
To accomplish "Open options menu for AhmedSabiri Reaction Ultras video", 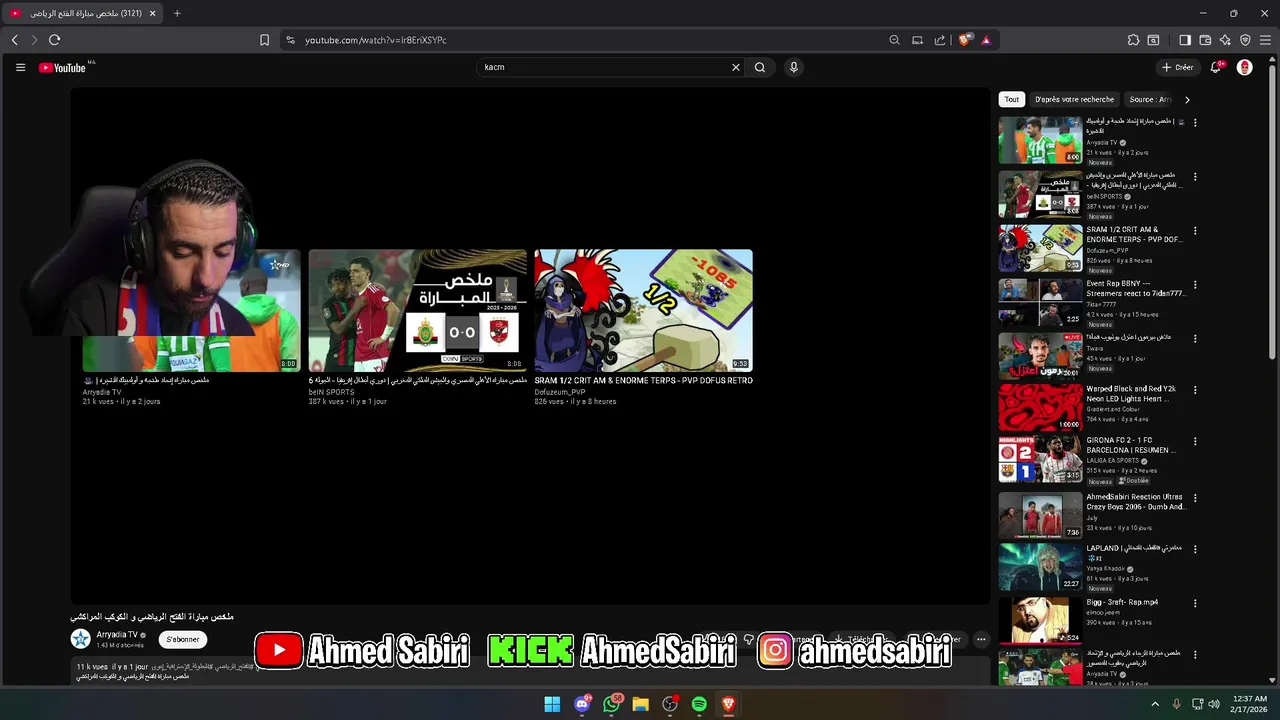I will point(1195,497).
